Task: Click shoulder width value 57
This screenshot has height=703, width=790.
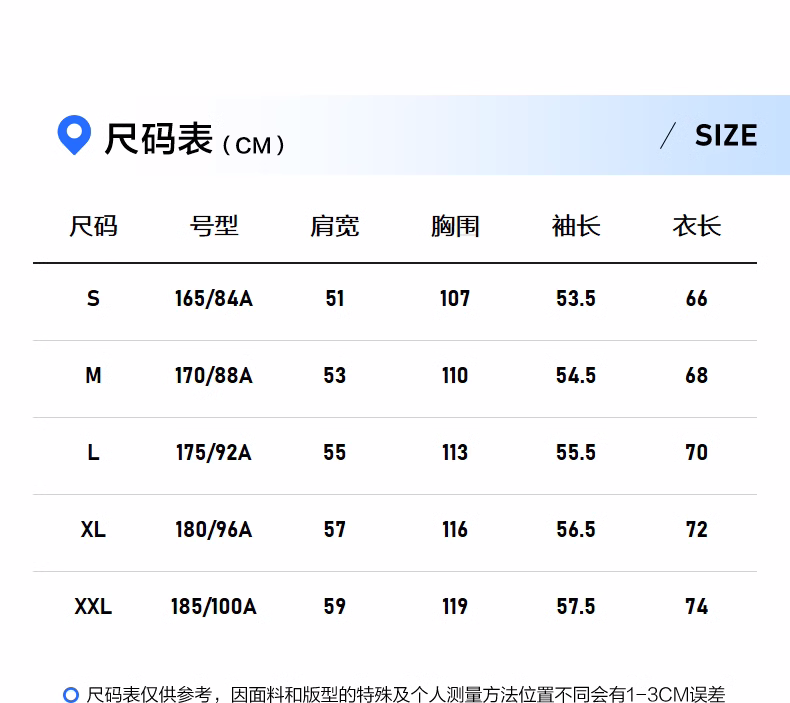Action: 335,529
